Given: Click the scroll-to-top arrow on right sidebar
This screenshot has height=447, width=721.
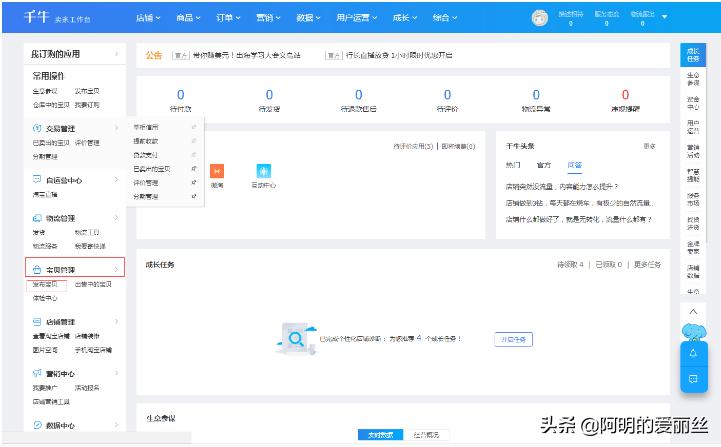Looking at the screenshot, I should (693, 312).
